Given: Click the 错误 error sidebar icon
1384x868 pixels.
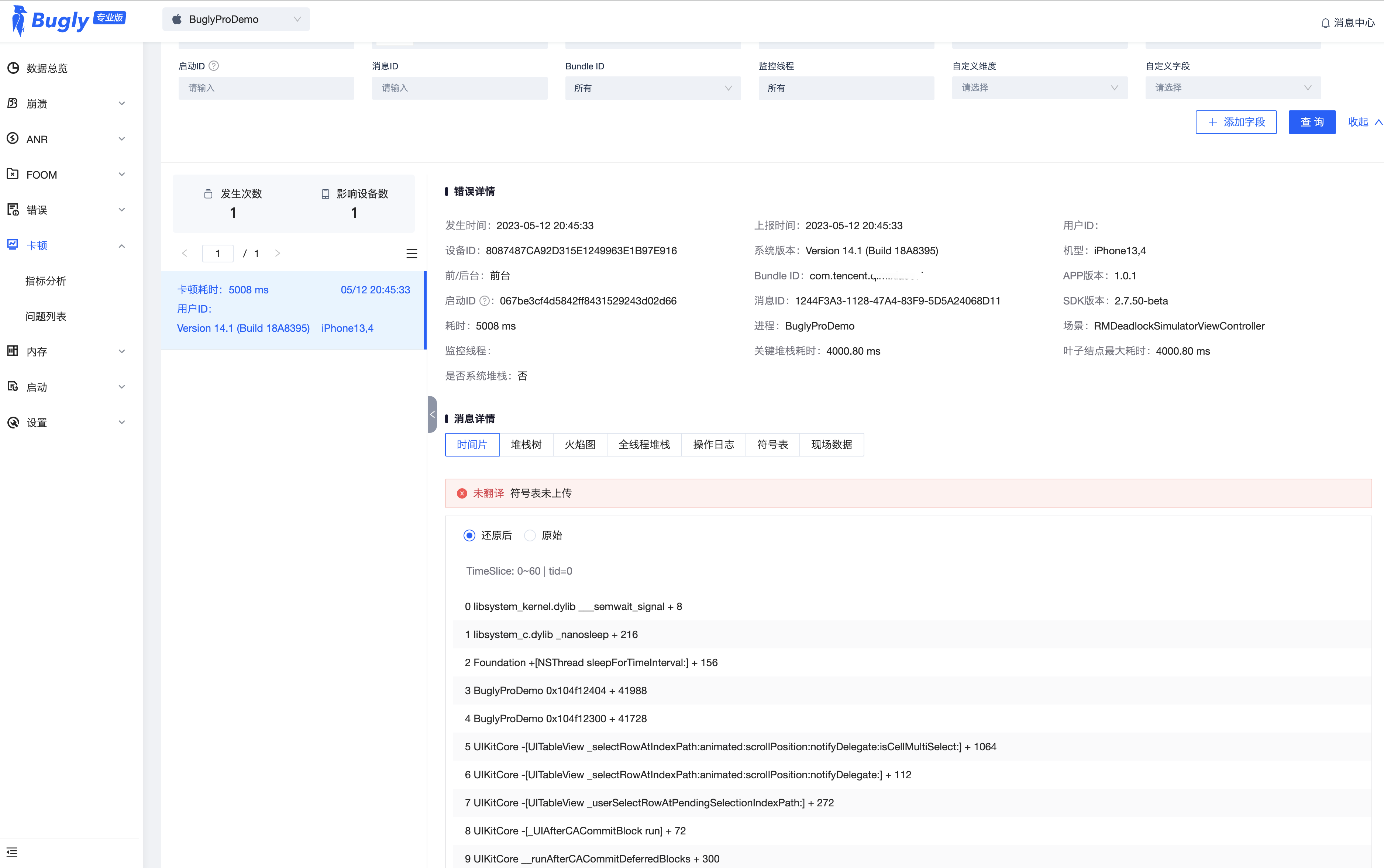Looking at the screenshot, I should tap(13, 210).
